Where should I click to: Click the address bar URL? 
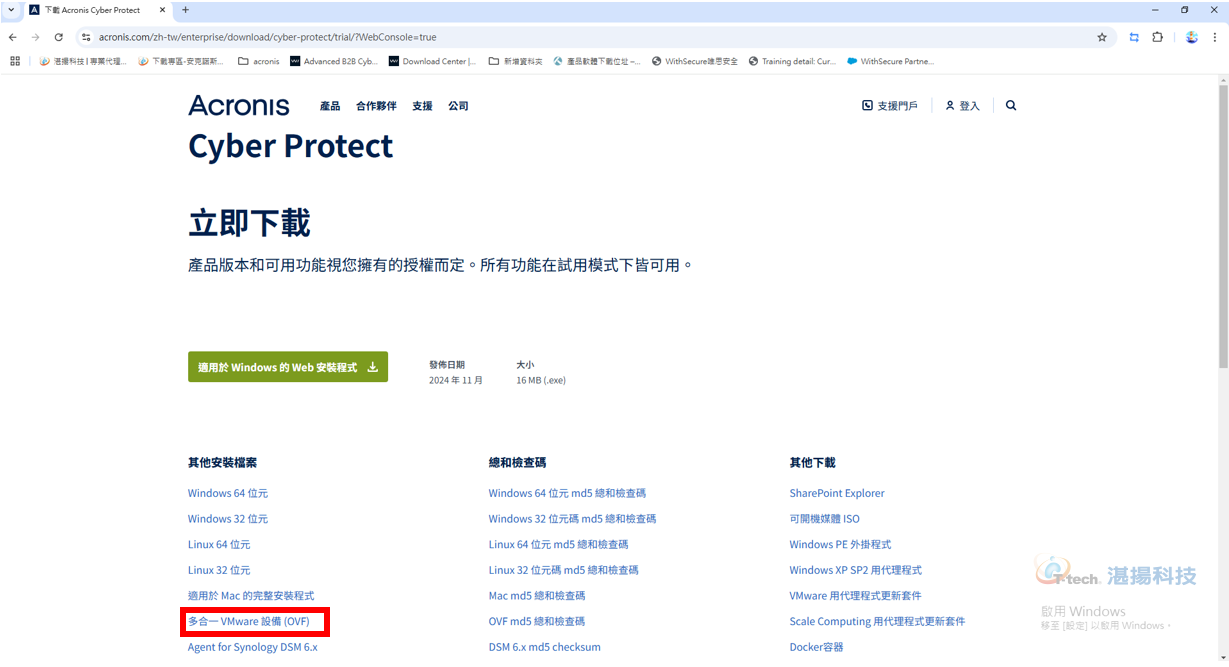click(267, 37)
